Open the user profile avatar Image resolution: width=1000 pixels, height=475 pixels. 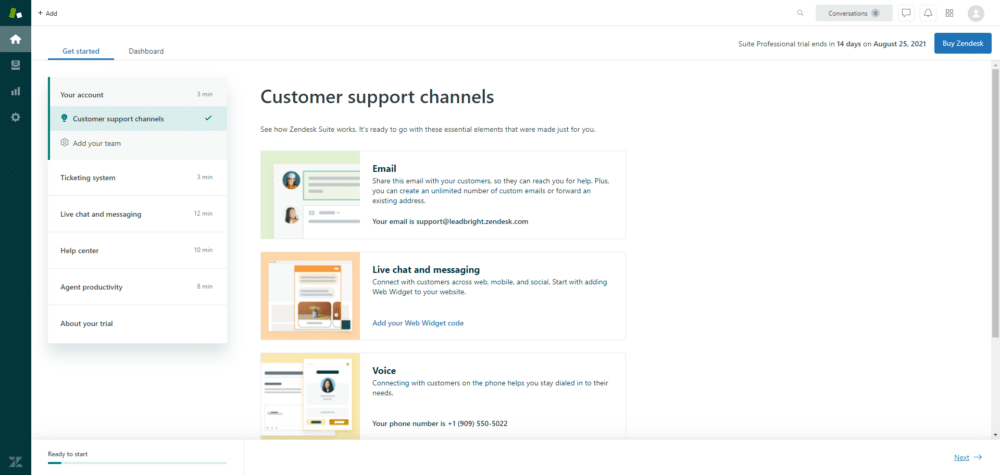tap(976, 13)
